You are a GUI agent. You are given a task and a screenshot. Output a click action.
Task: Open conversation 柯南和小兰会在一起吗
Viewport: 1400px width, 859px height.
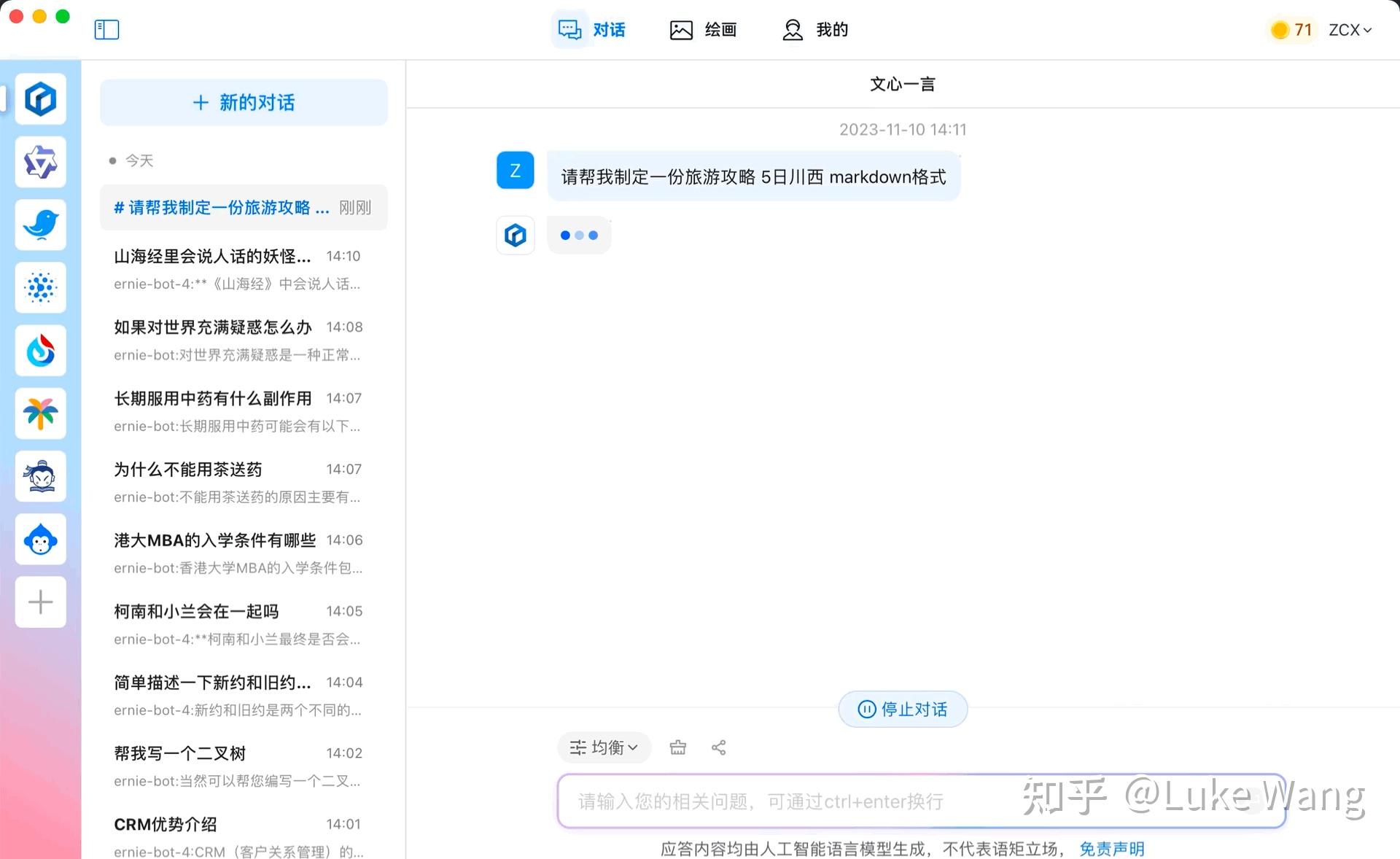click(x=244, y=624)
